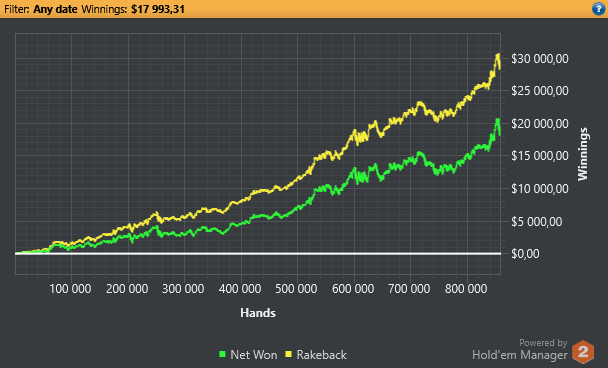This screenshot has width=608, height=368.
Task: Click the peak of the green Net Won line
Action: point(498,120)
